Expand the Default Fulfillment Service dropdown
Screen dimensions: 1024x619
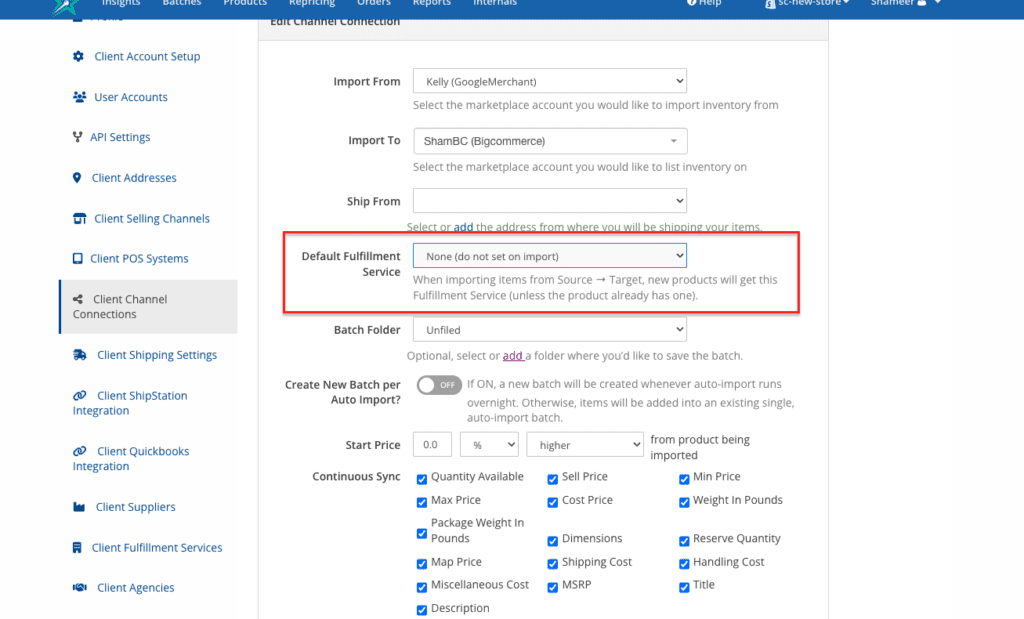(549, 257)
